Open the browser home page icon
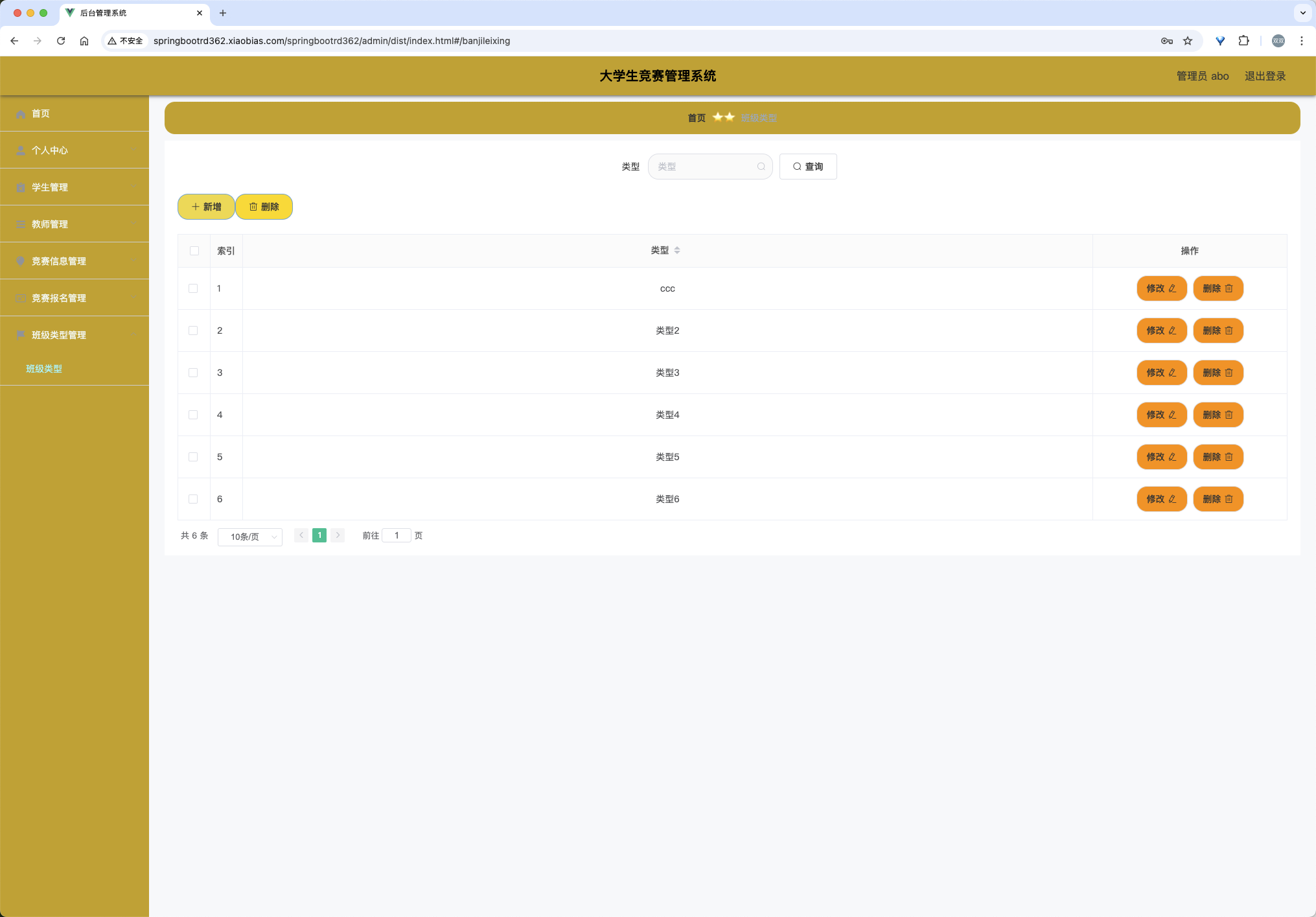The image size is (1316, 917). point(84,41)
